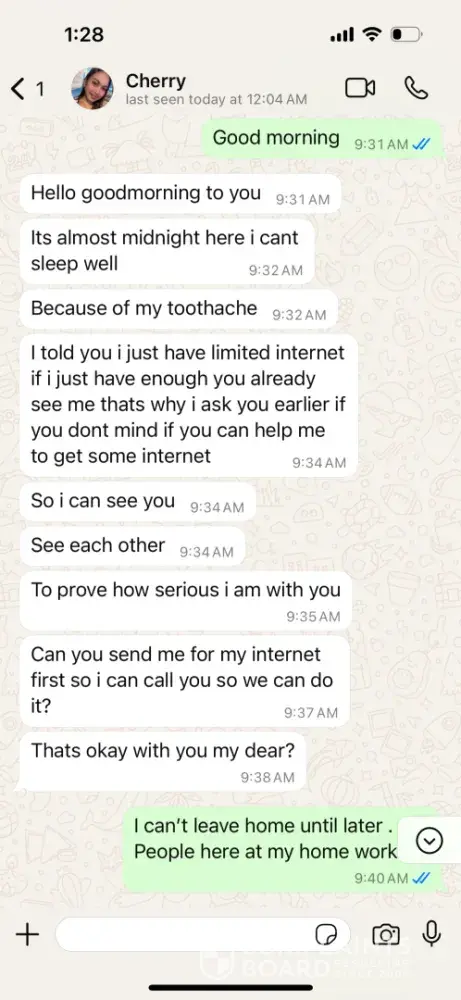This screenshot has height=1000, width=461.
Task: Tap the microphone to record voice message
Action: coord(432,934)
